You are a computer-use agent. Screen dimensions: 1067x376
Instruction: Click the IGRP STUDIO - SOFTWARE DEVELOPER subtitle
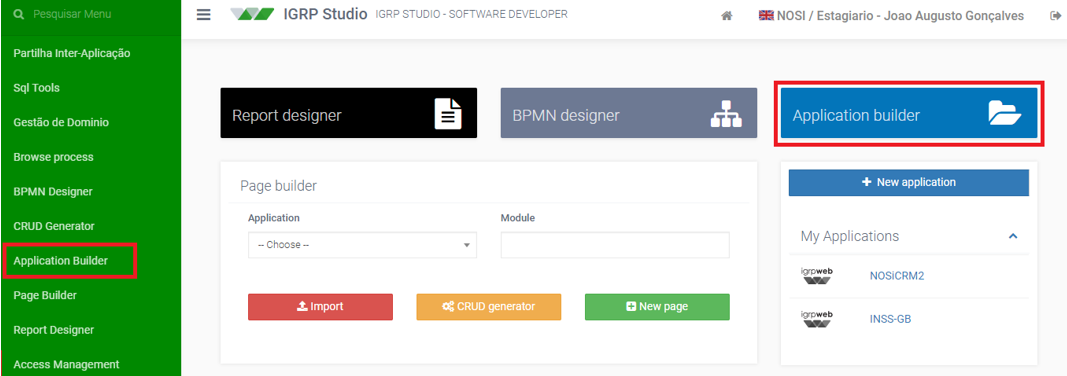tap(471, 14)
